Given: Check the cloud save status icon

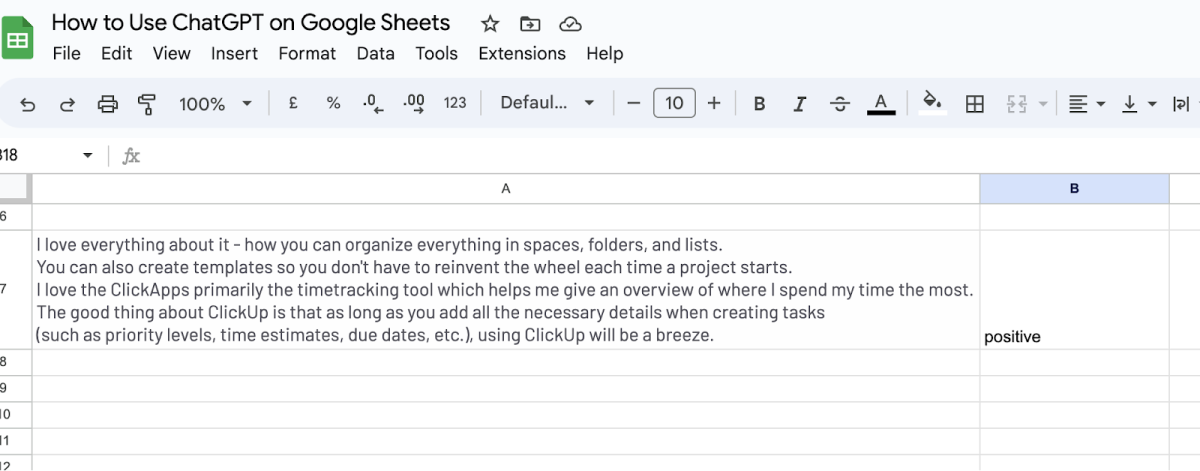Looking at the screenshot, I should tap(570, 24).
